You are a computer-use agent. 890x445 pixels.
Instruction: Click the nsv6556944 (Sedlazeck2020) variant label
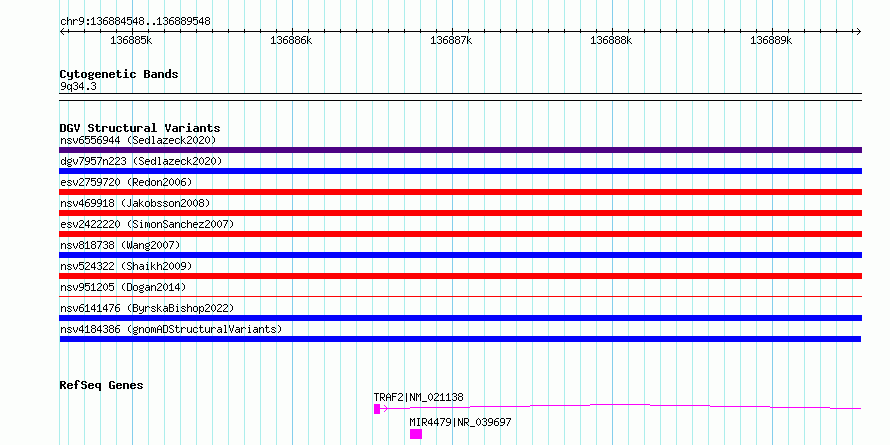point(138,140)
